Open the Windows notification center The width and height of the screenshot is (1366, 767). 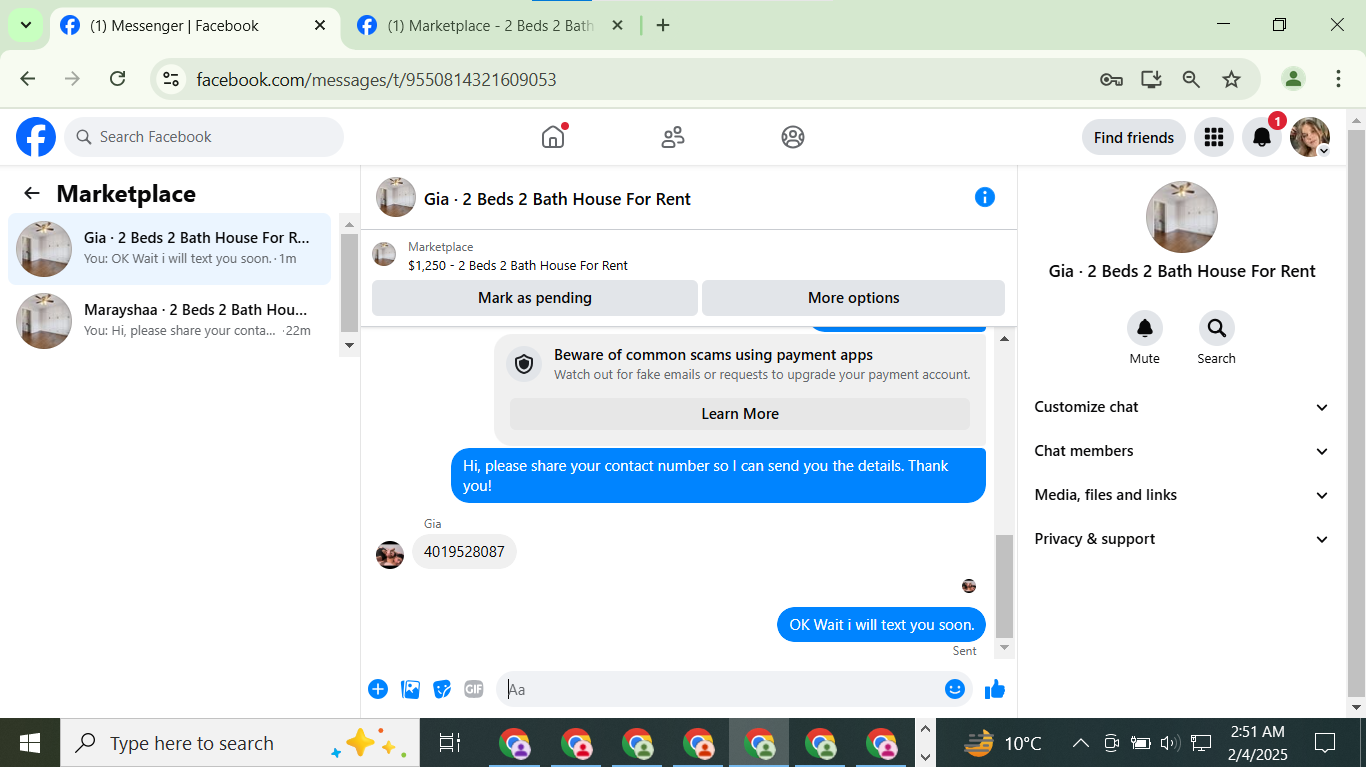(x=1325, y=743)
